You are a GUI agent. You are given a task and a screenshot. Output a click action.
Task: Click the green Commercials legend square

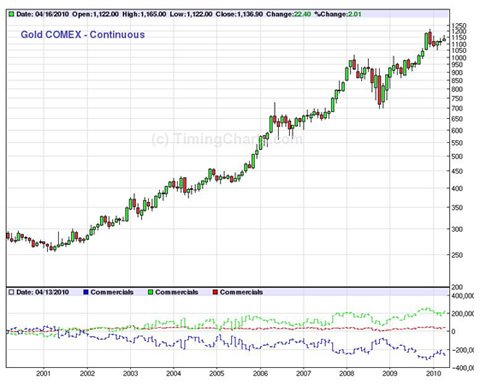click(150, 292)
